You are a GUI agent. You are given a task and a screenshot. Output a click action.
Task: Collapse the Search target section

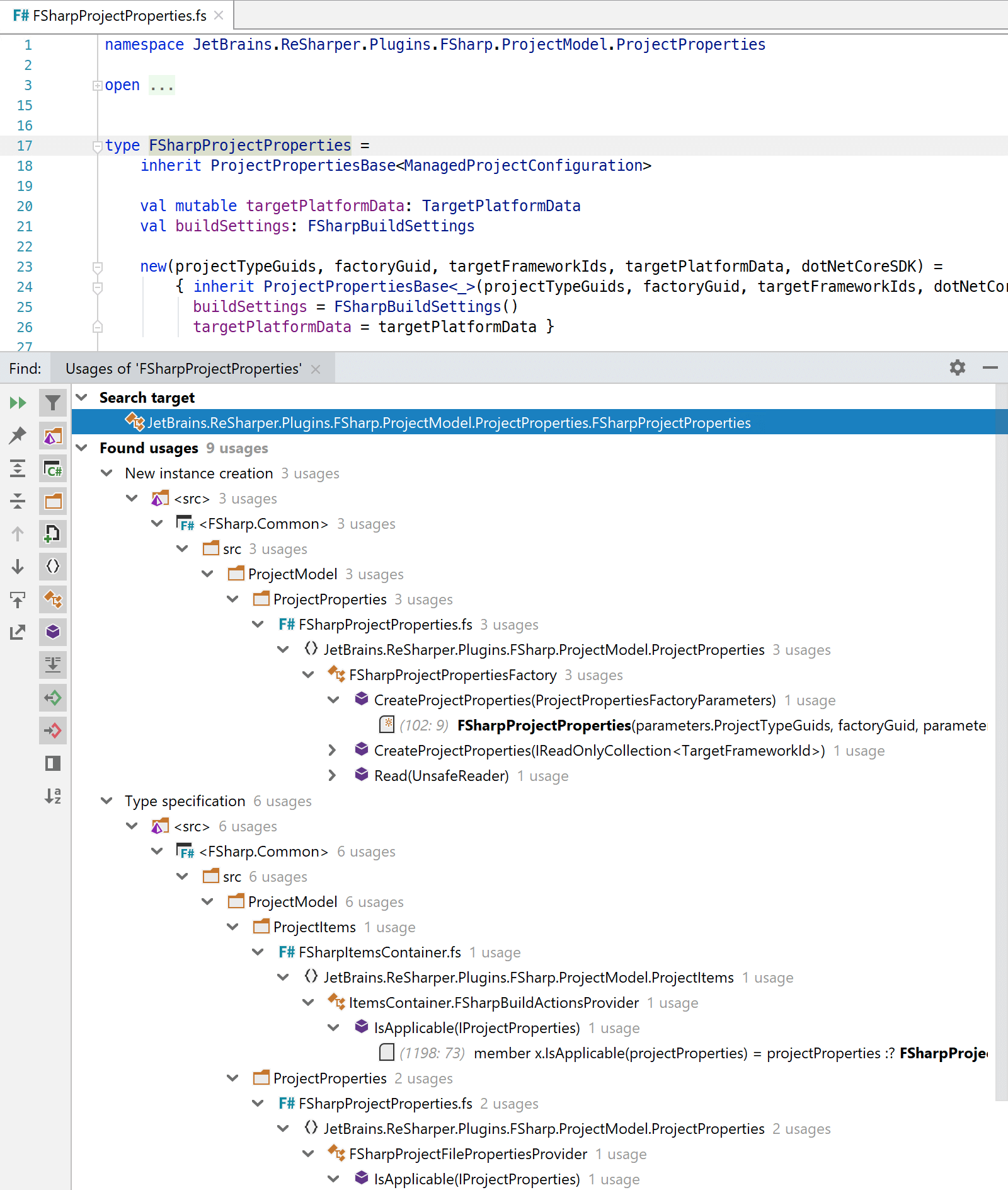tap(81, 397)
